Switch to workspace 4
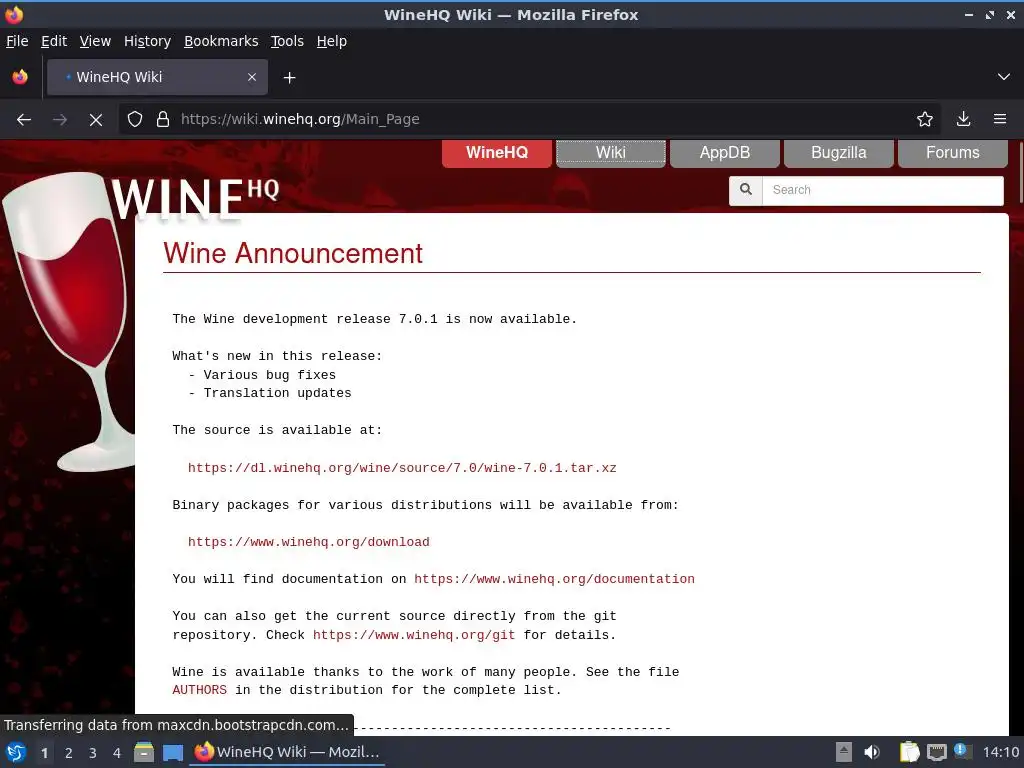 tap(117, 753)
